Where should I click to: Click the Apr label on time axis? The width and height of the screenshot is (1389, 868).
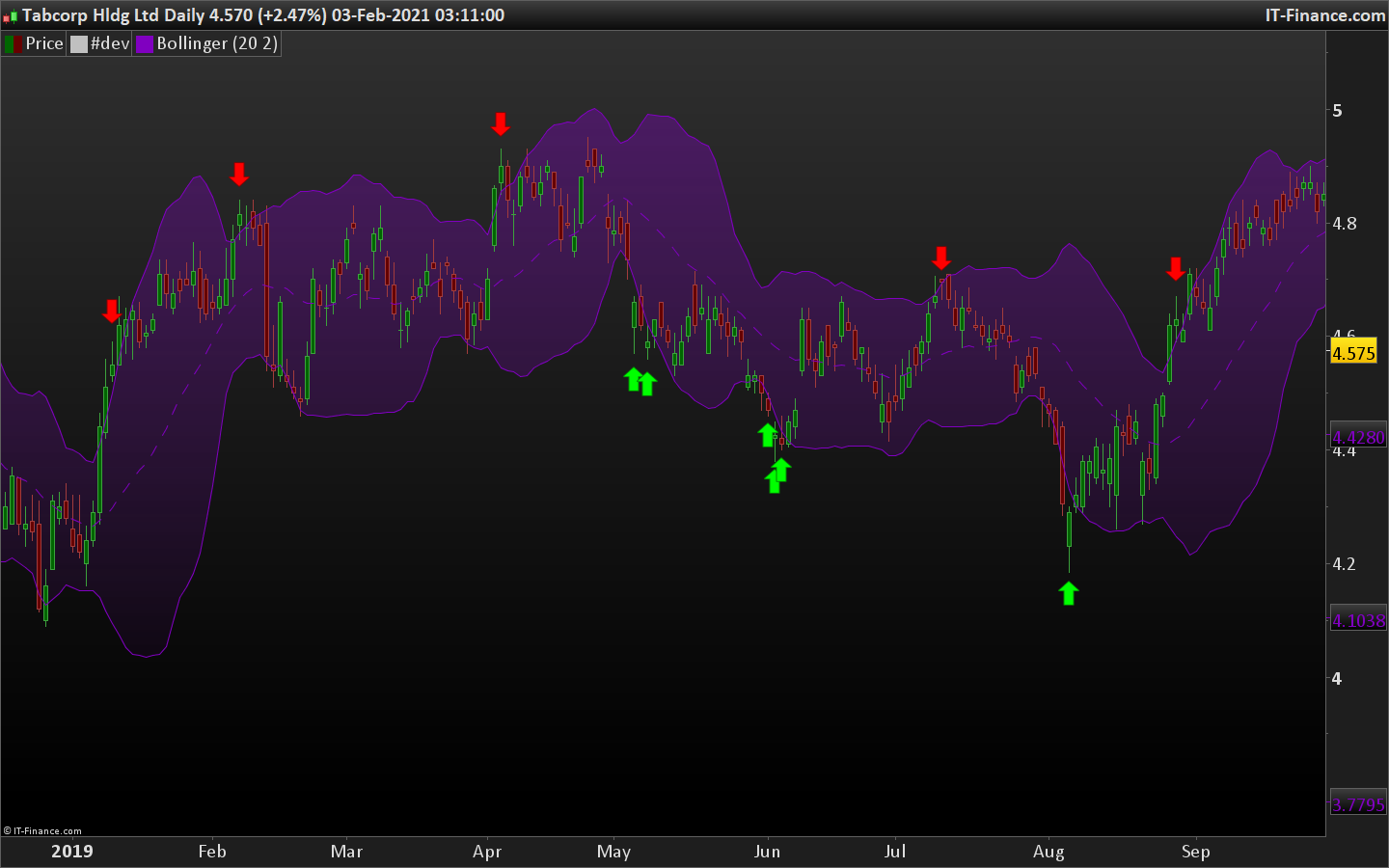coord(487,852)
